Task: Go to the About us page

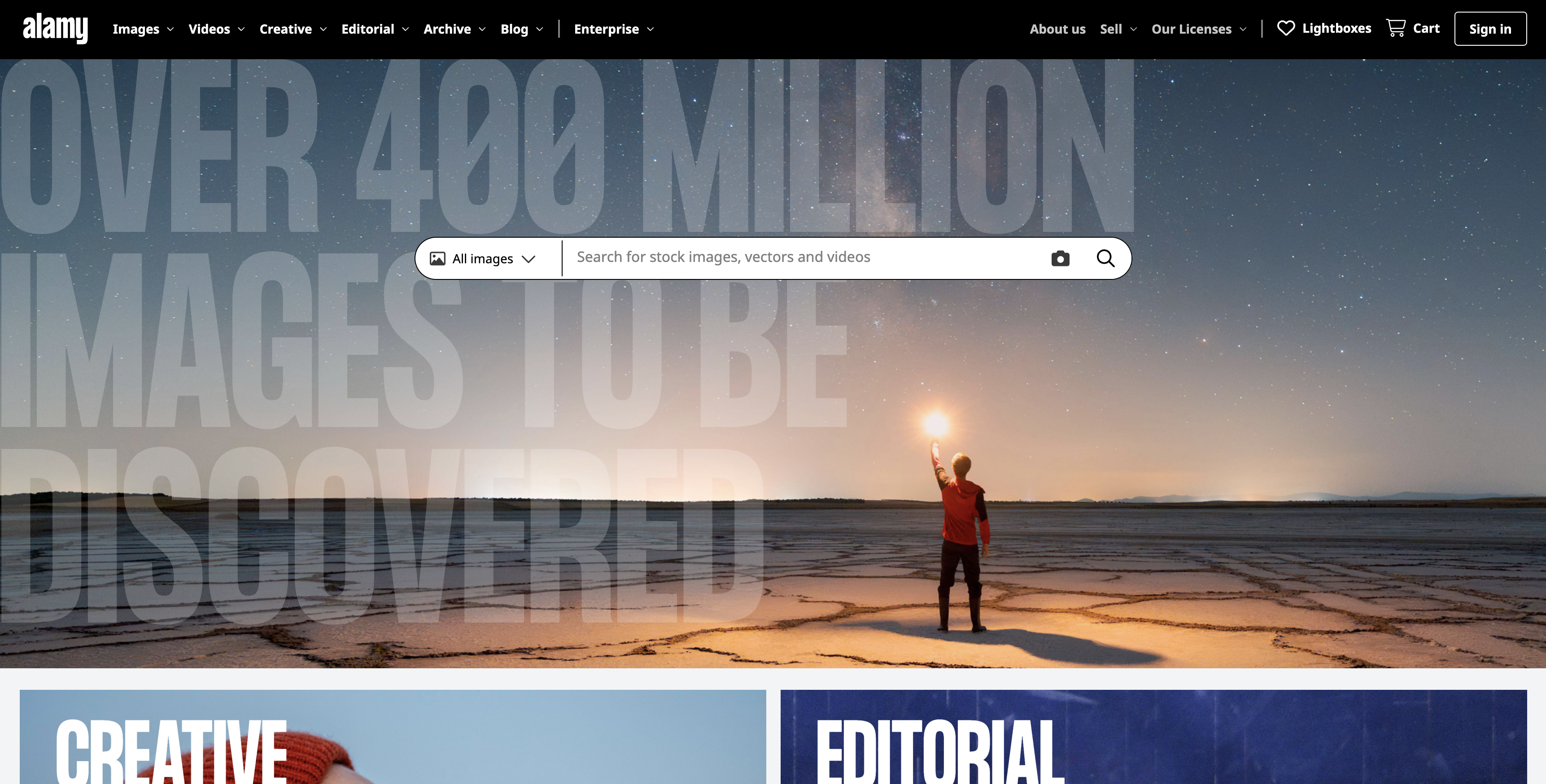Action: (1057, 29)
